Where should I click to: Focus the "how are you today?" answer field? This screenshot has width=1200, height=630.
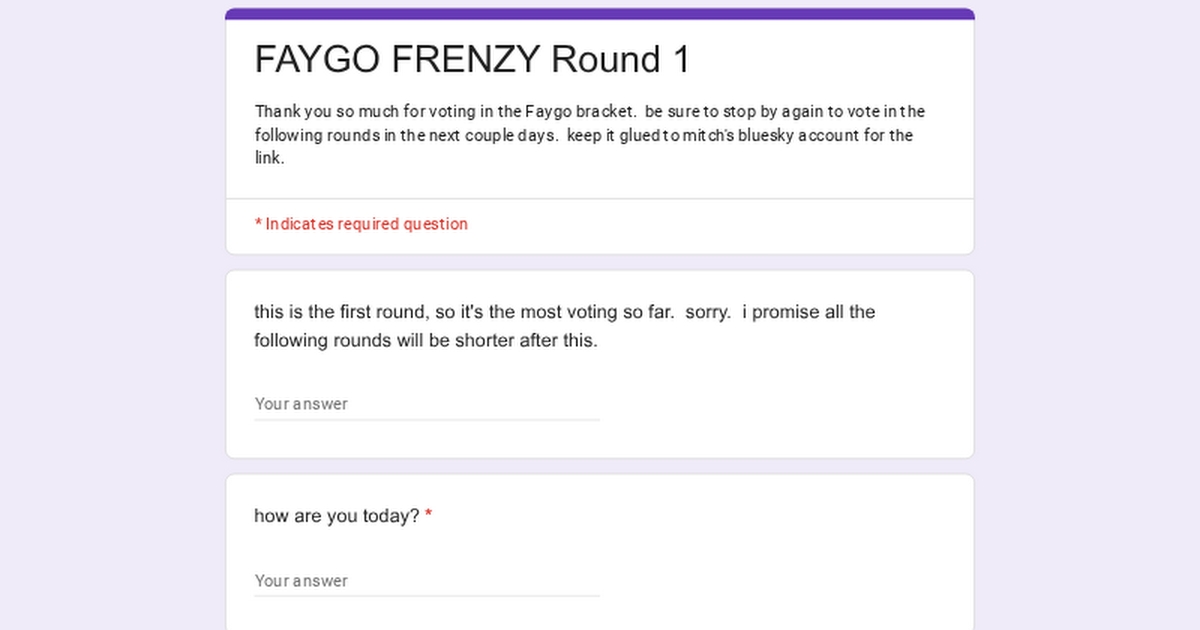tap(427, 581)
